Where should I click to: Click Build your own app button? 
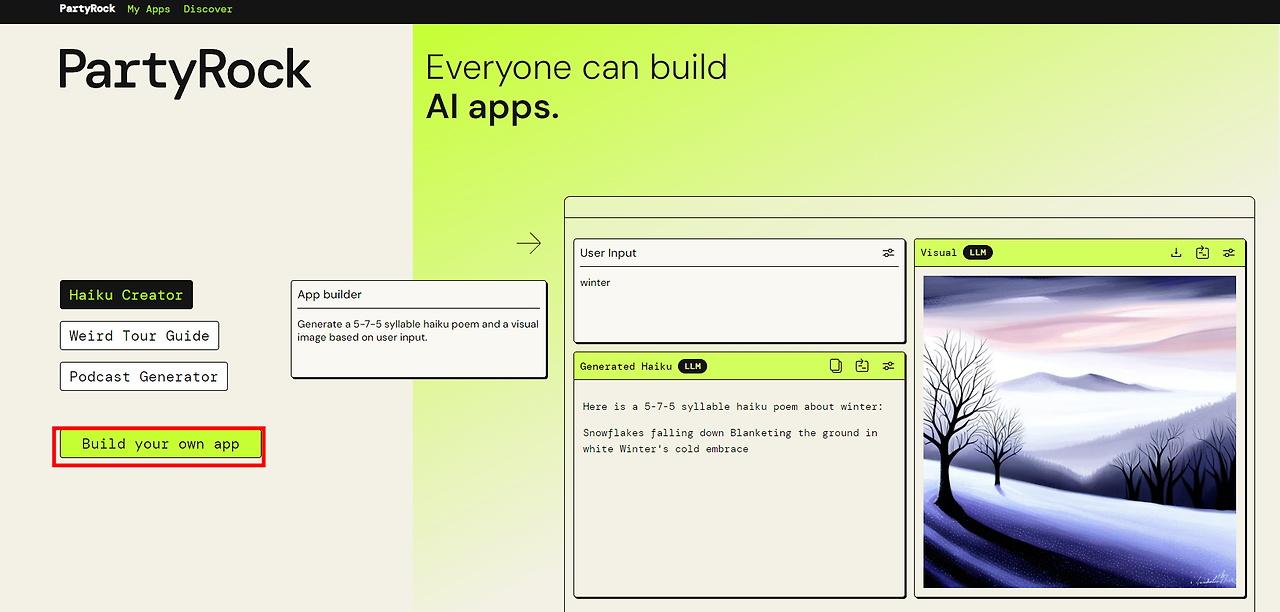point(161,444)
